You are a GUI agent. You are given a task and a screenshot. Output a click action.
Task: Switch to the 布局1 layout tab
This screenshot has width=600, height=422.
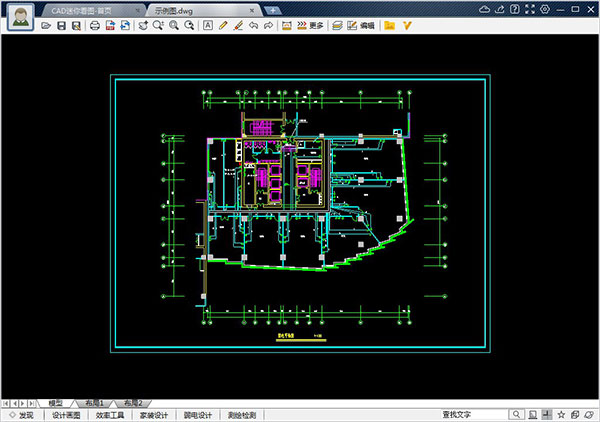tap(95, 402)
